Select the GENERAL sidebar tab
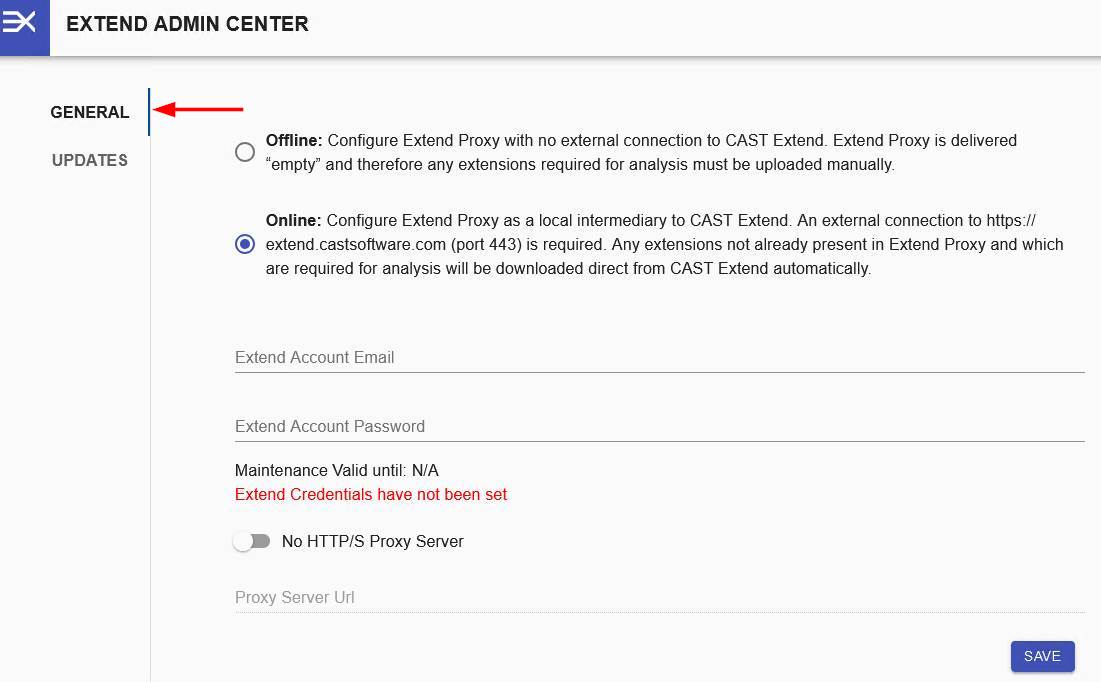 click(x=90, y=112)
